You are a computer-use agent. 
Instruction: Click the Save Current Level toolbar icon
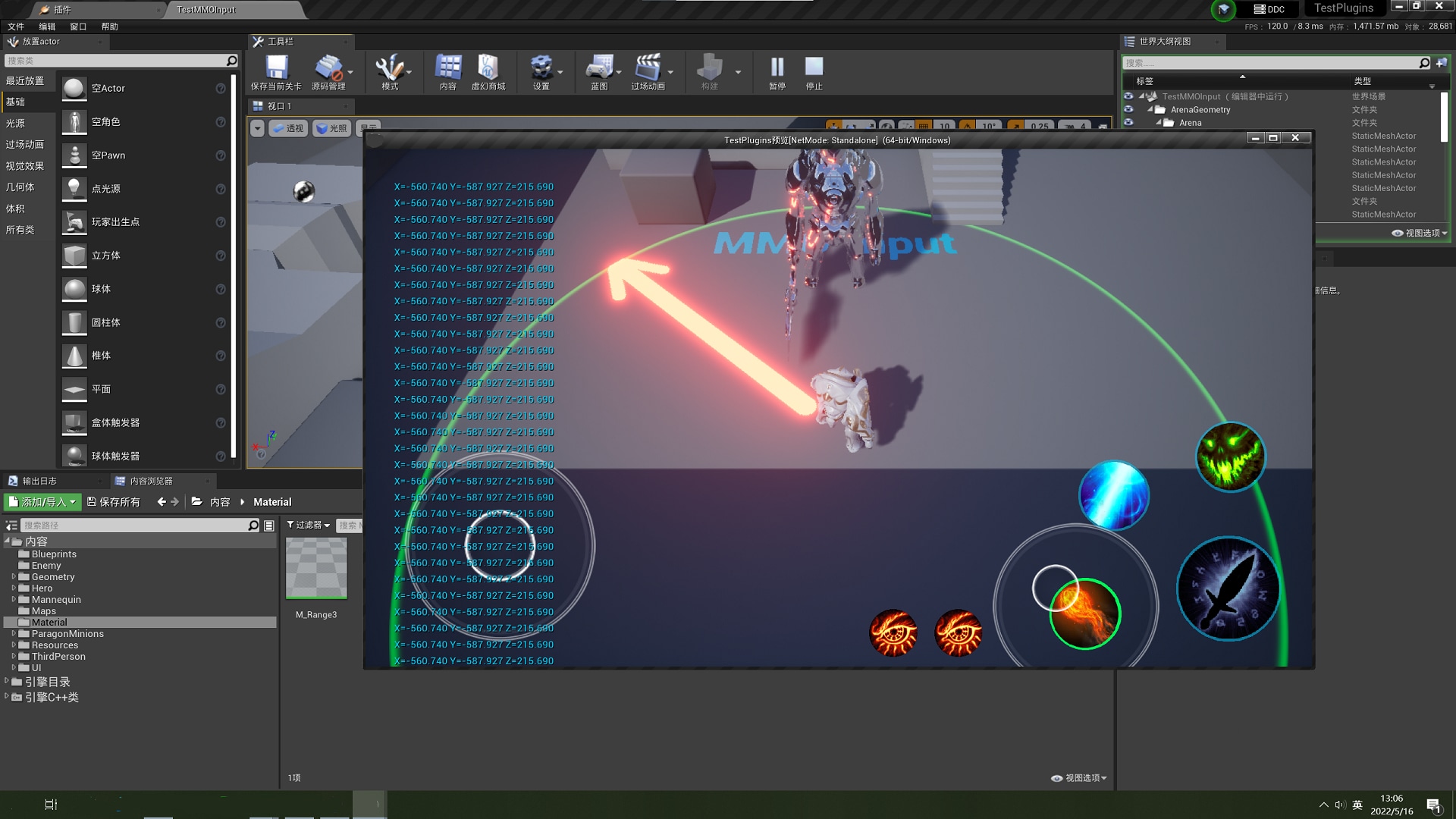[276, 68]
